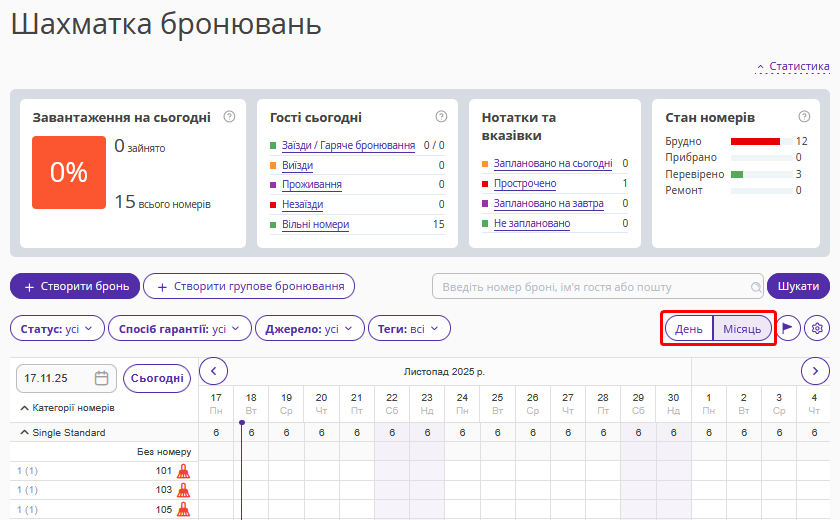This screenshot has width=840, height=520.
Task: Click the booking search input field
Action: [597, 287]
